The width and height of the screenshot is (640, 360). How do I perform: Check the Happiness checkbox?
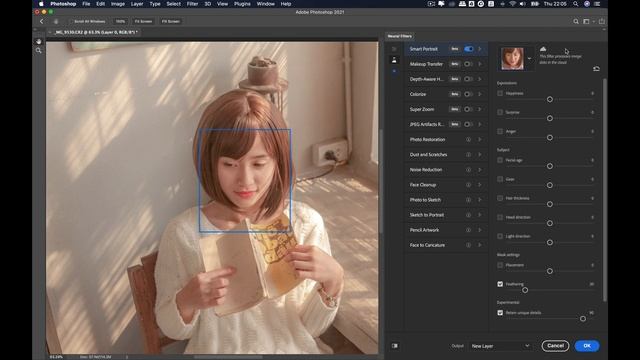click(x=500, y=93)
